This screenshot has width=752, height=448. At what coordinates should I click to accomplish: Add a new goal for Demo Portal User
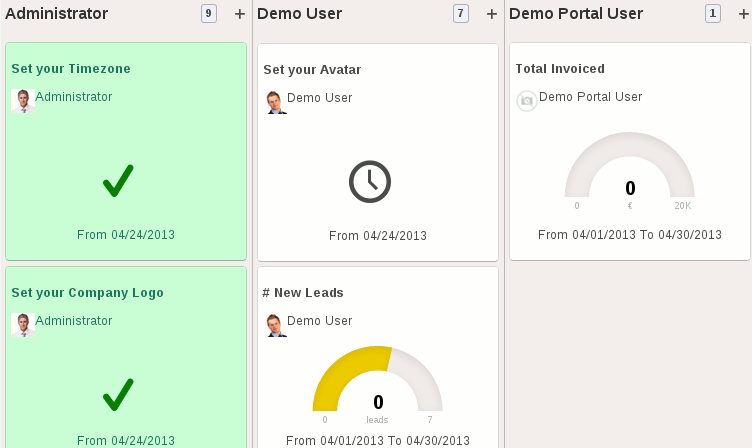[x=742, y=14]
